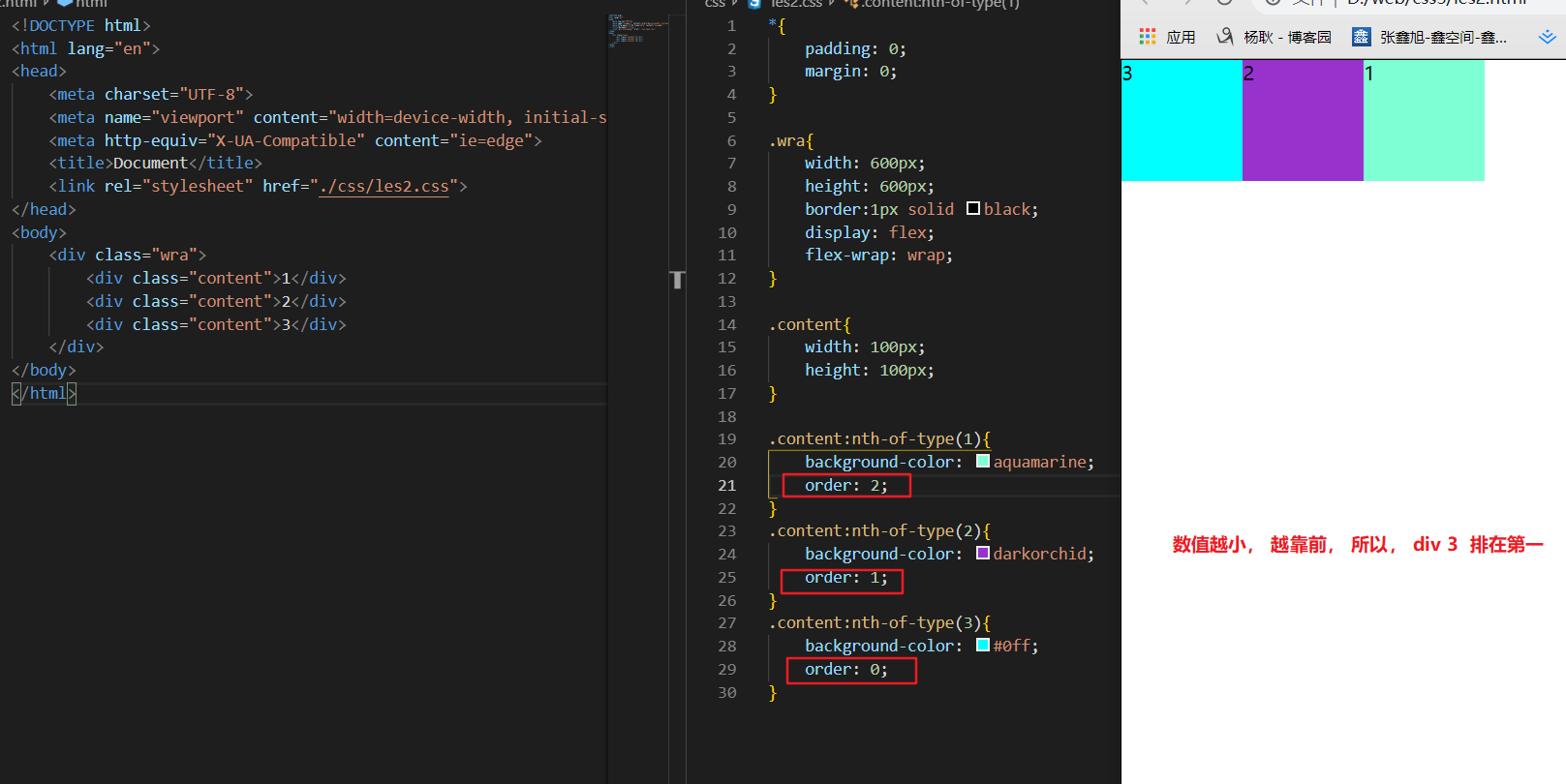Screen dimensions: 1566x784
Task: Click line number 21 in CSS gutter
Action: click(x=726, y=485)
